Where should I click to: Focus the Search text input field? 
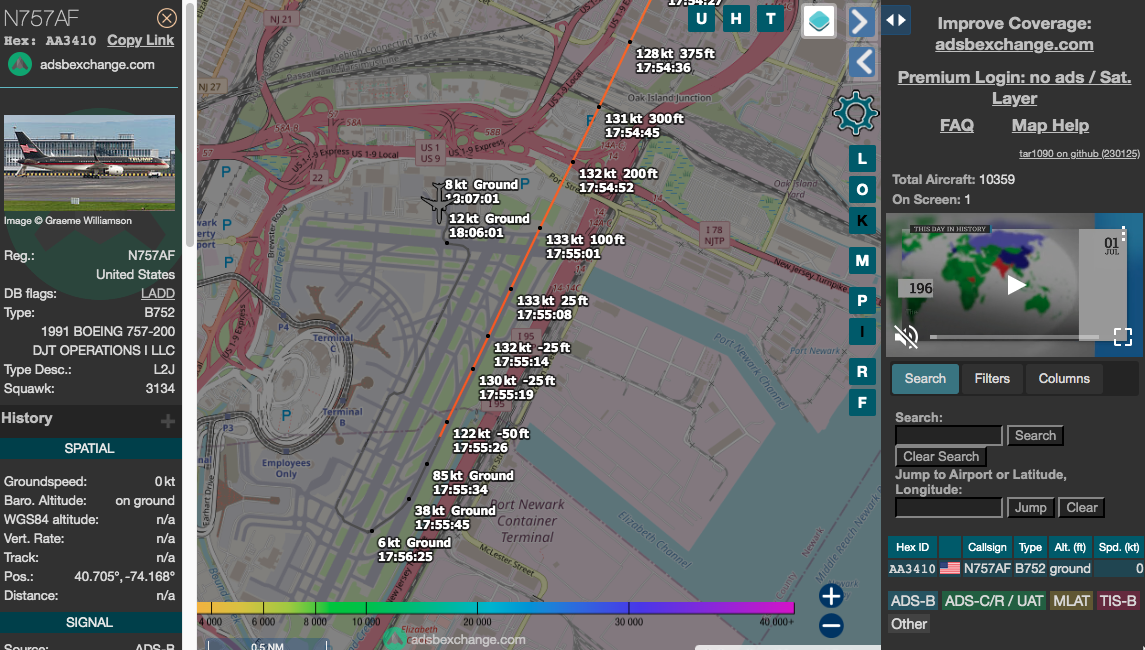pyautogui.click(x=949, y=435)
